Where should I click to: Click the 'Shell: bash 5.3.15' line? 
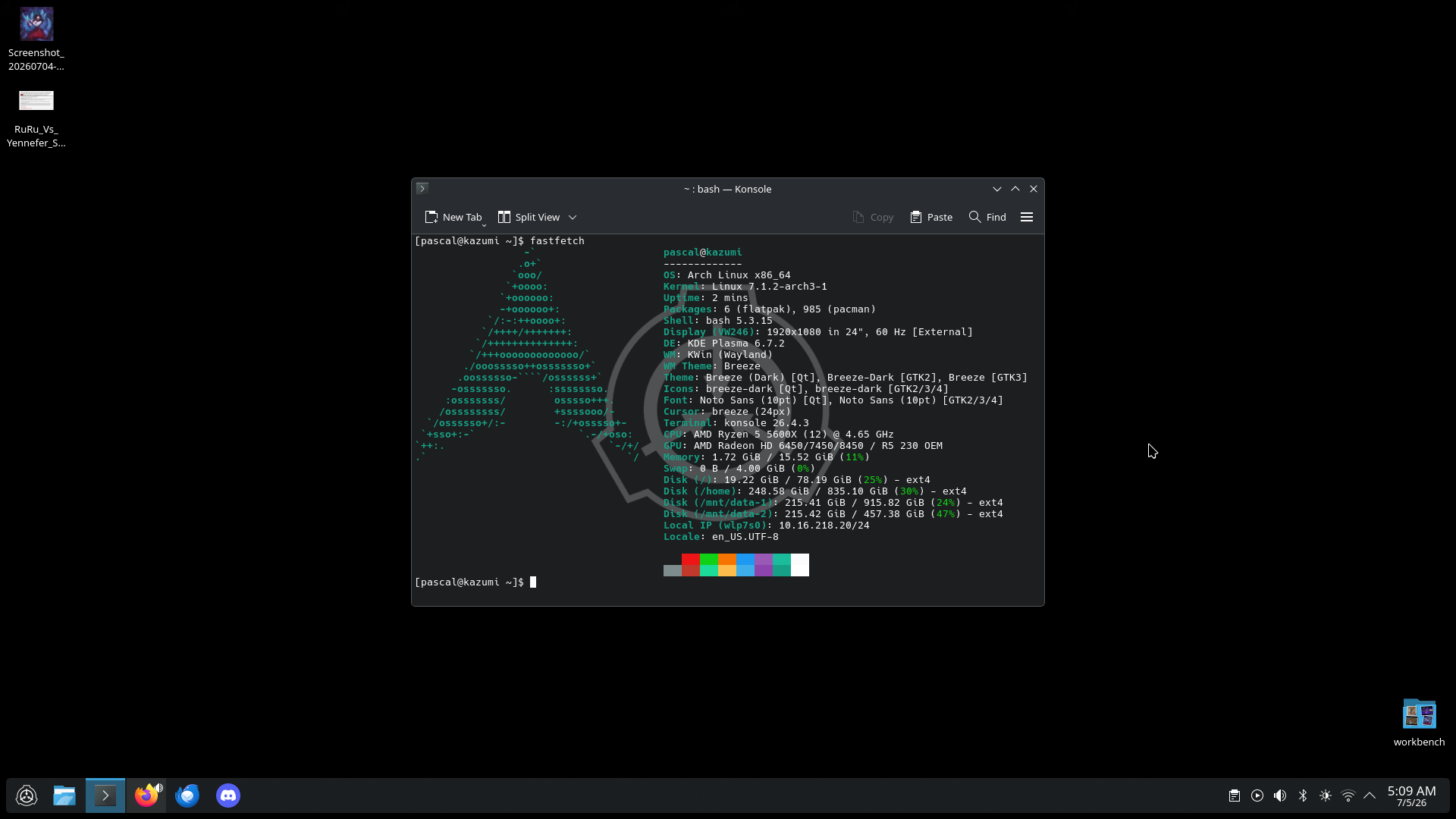[717, 321]
